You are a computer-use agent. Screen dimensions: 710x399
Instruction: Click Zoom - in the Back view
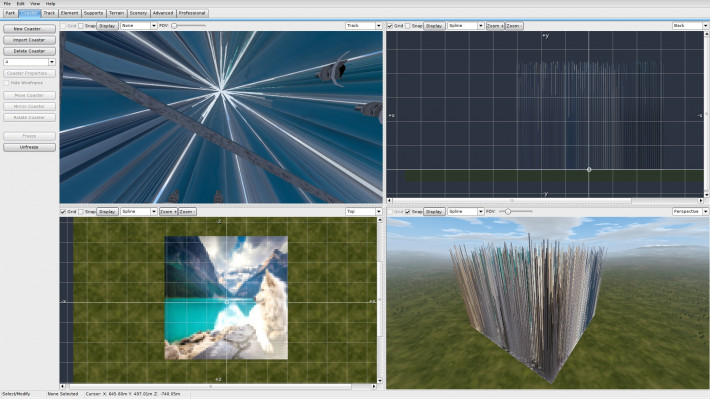point(514,26)
